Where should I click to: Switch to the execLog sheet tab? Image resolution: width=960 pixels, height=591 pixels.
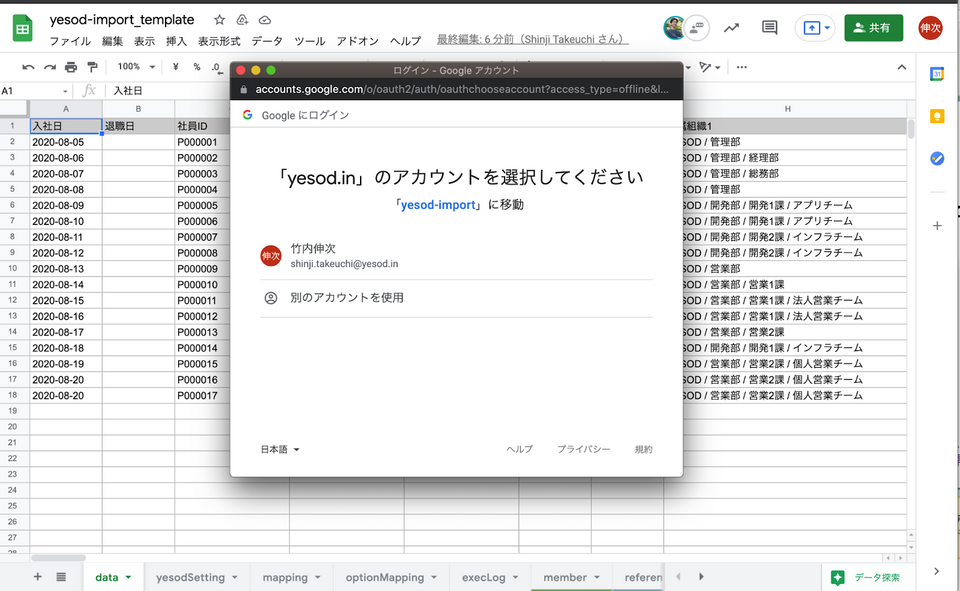484,578
